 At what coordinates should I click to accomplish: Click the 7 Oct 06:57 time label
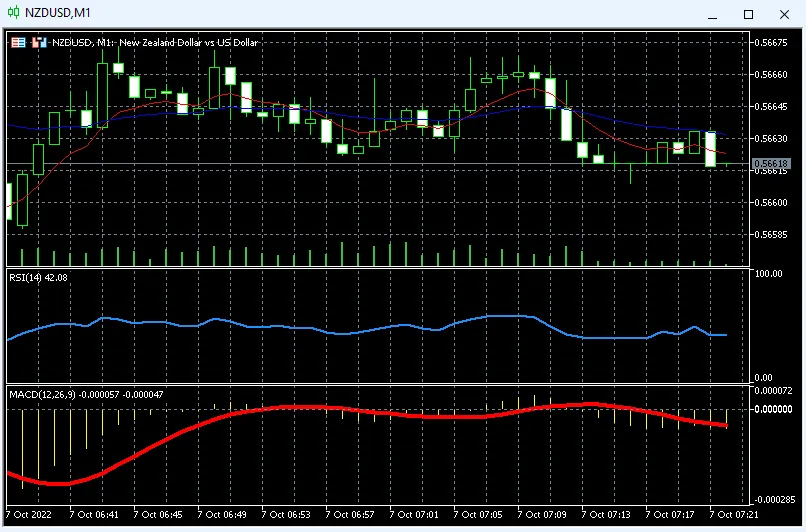point(350,515)
